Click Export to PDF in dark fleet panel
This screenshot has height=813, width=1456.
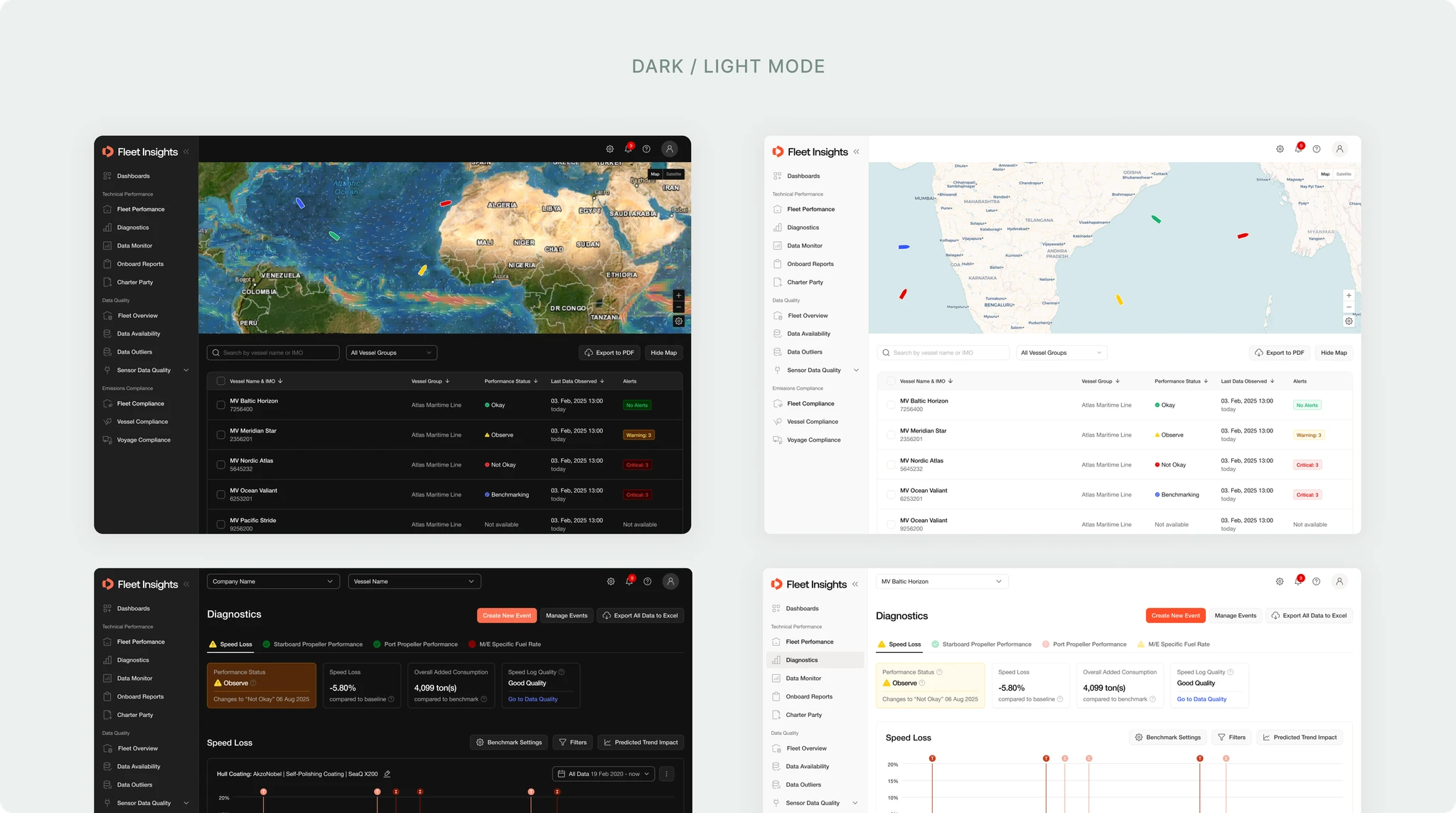pyautogui.click(x=609, y=353)
